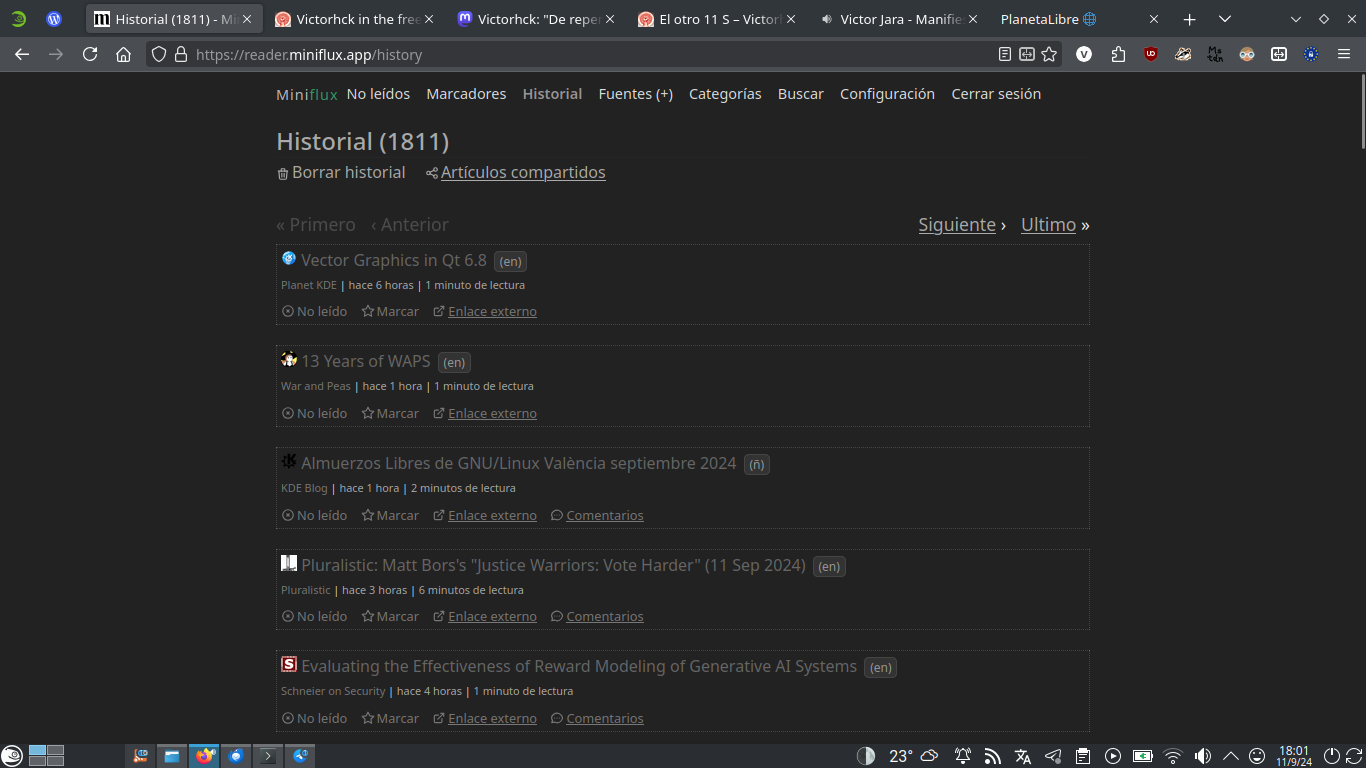Click Marcar on the Almuerzos Libres entry
This screenshot has height=768, width=1366.
coord(390,515)
